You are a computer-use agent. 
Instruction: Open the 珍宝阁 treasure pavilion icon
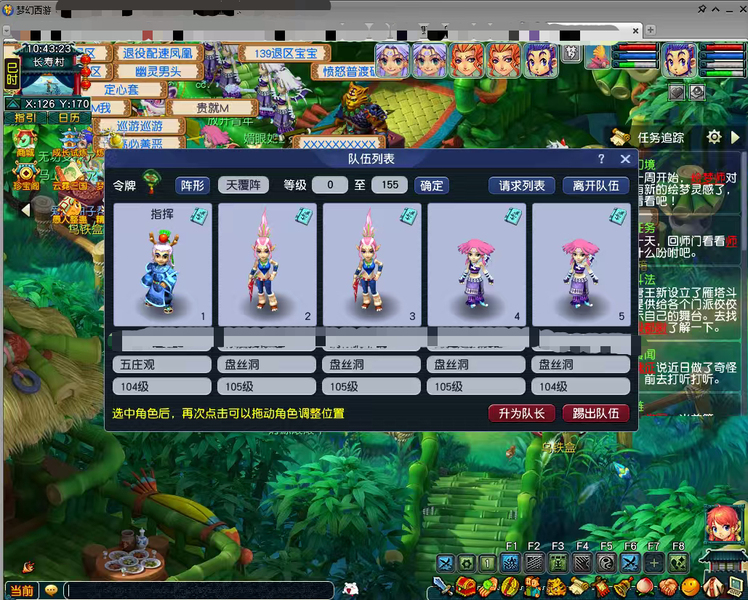[24, 176]
